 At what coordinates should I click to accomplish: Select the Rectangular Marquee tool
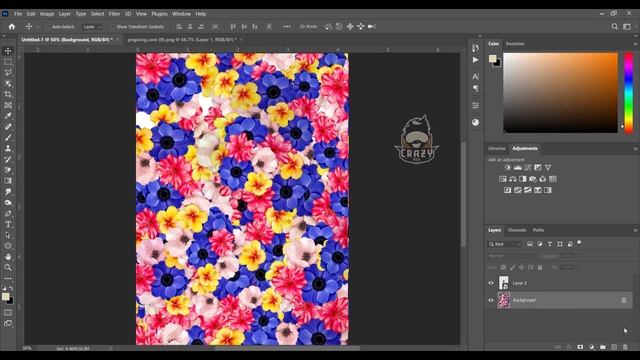tap(8, 62)
